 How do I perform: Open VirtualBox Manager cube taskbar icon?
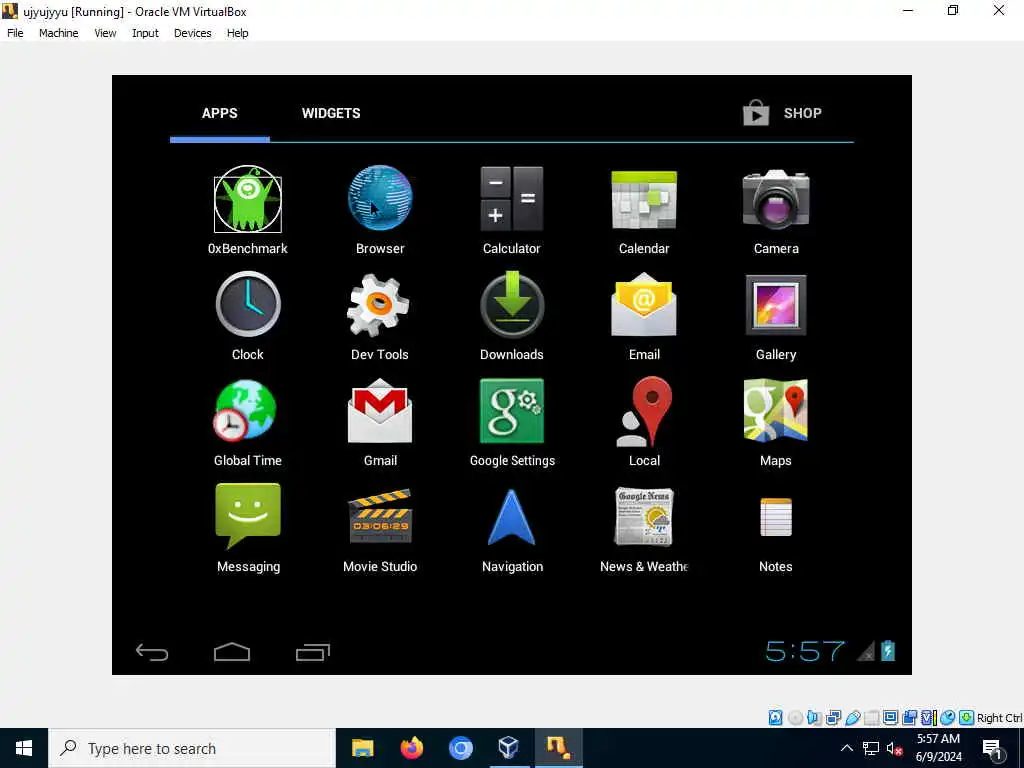(x=509, y=748)
